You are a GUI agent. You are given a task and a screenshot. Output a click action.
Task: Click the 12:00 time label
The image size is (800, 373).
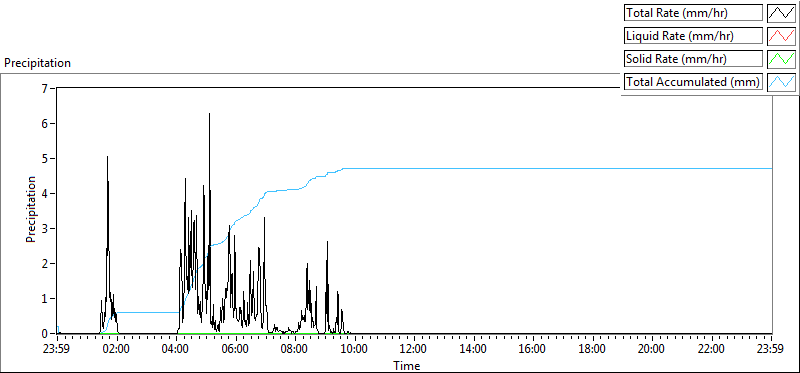(414, 350)
